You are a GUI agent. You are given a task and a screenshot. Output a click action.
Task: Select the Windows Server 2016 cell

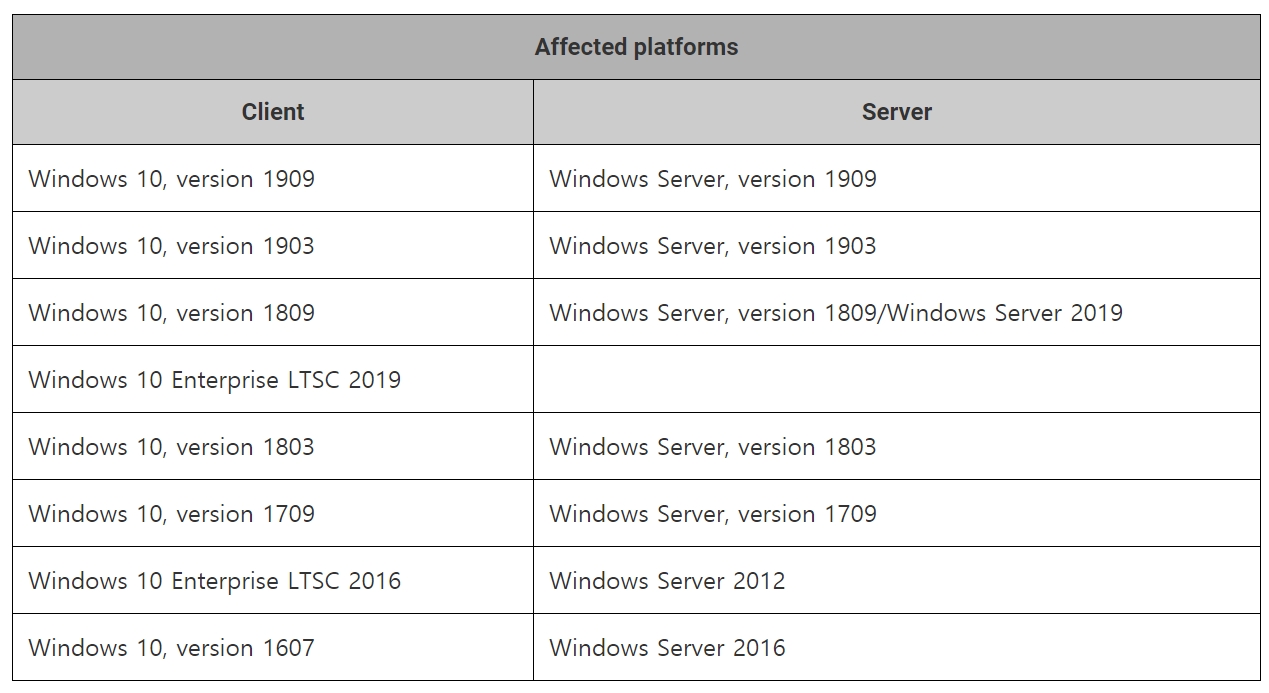pyautogui.click(x=667, y=648)
